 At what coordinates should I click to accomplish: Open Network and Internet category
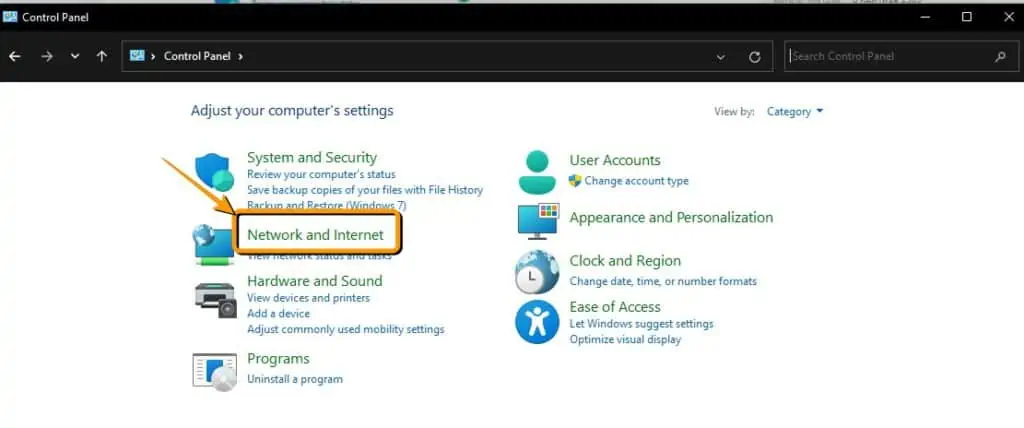(315, 235)
